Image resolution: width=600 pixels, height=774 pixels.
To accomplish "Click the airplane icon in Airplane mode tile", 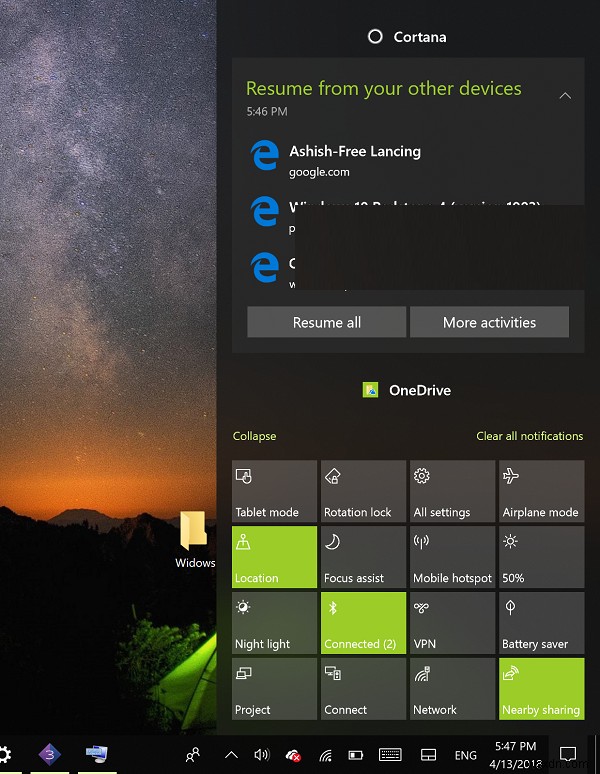I will (511, 476).
